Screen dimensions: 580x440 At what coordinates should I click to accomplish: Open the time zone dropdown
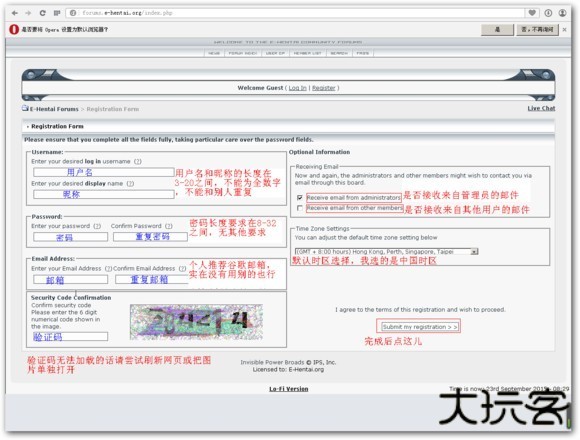click(x=387, y=251)
